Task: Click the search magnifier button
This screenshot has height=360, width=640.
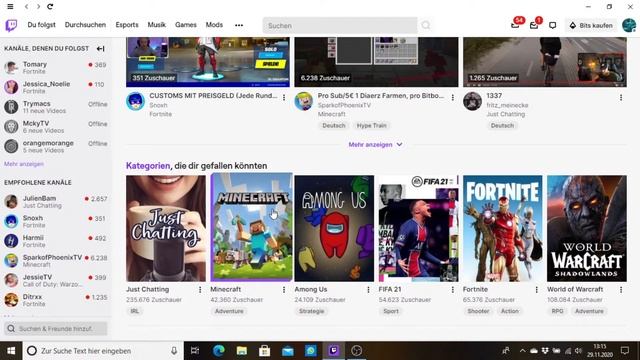Action: tap(426, 25)
